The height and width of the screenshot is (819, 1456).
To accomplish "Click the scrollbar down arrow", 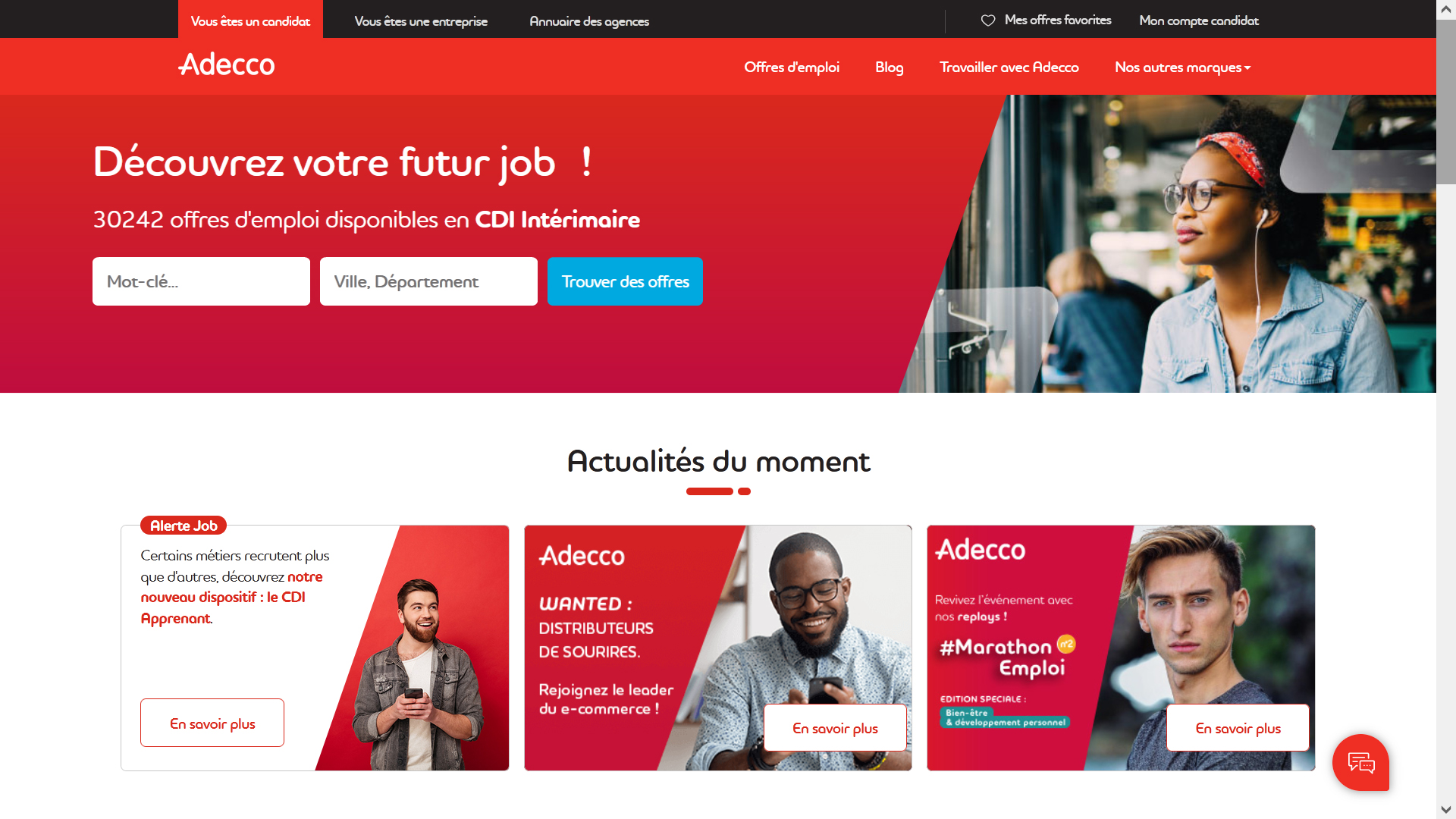I will [x=1446, y=810].
